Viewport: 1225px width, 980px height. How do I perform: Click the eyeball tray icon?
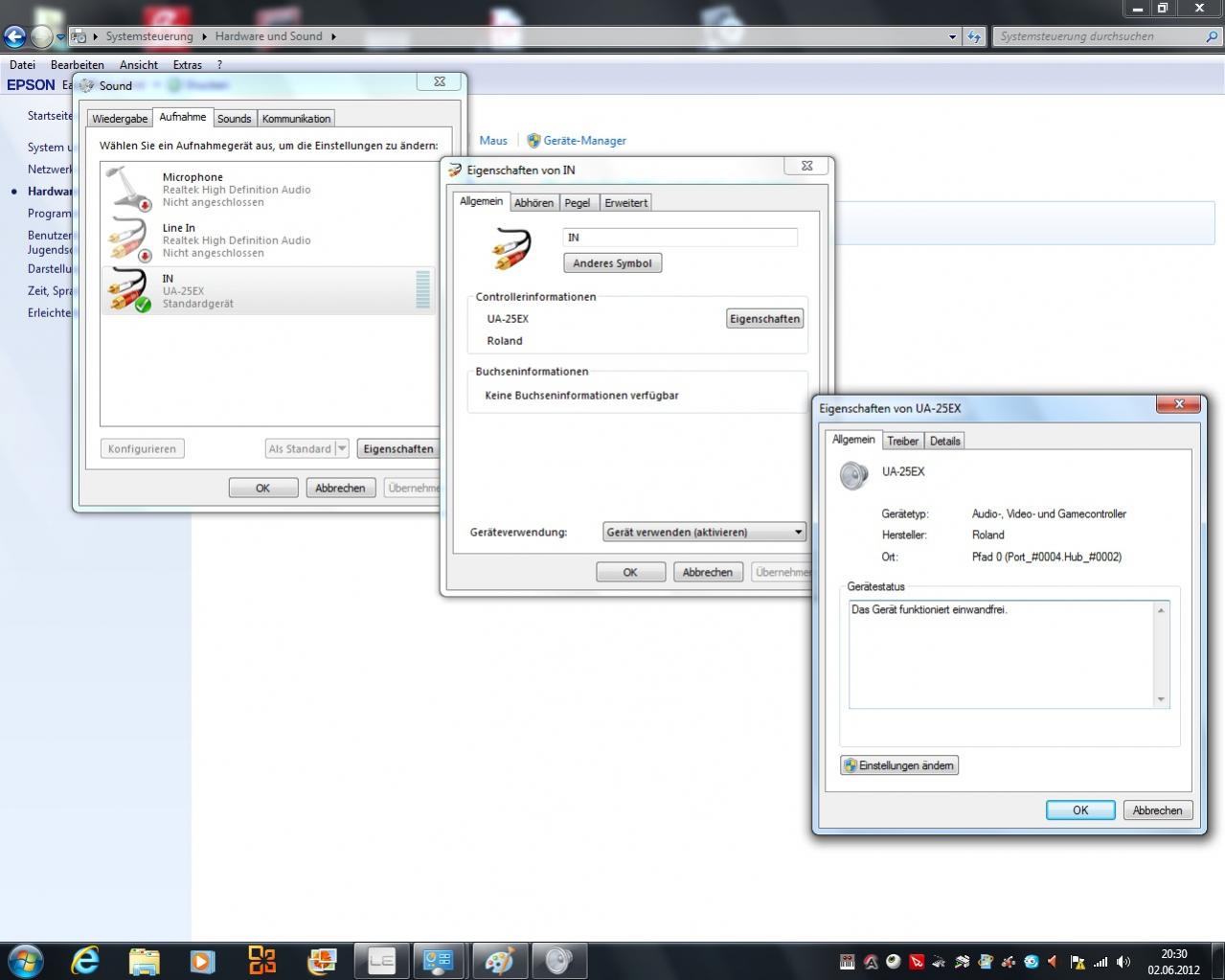[x=893, y=962]
